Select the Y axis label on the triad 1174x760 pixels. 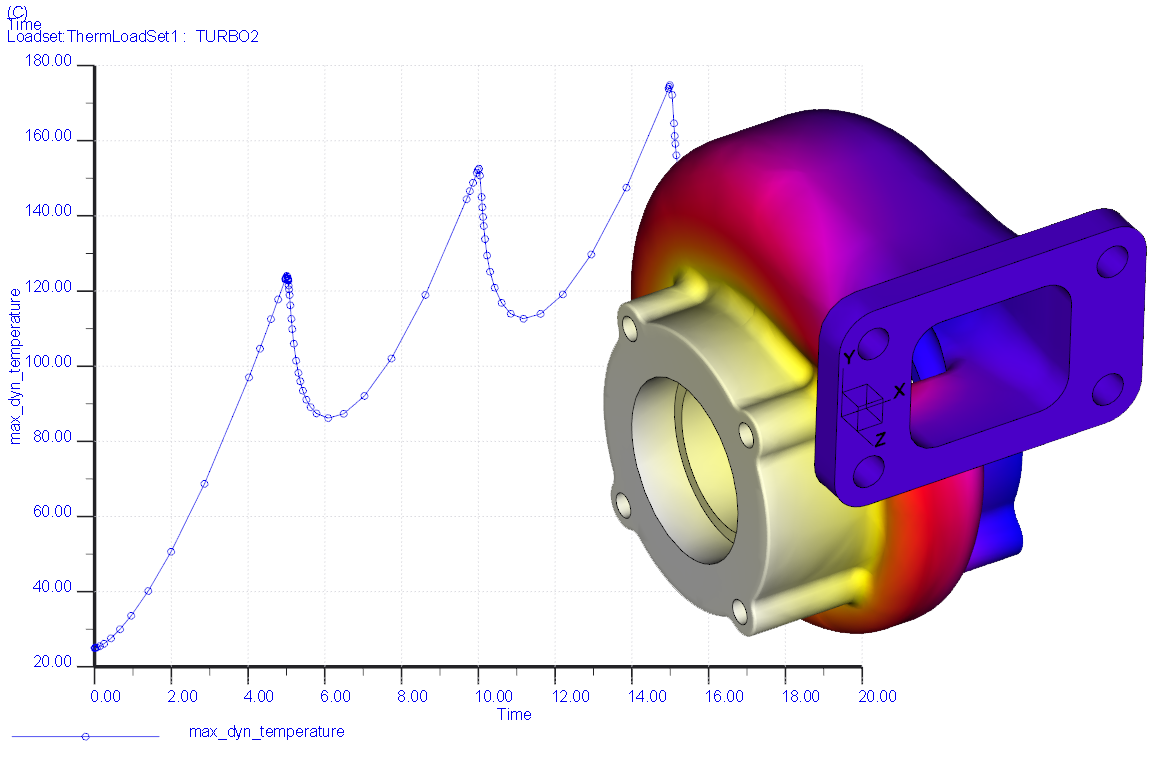(848, 356)
